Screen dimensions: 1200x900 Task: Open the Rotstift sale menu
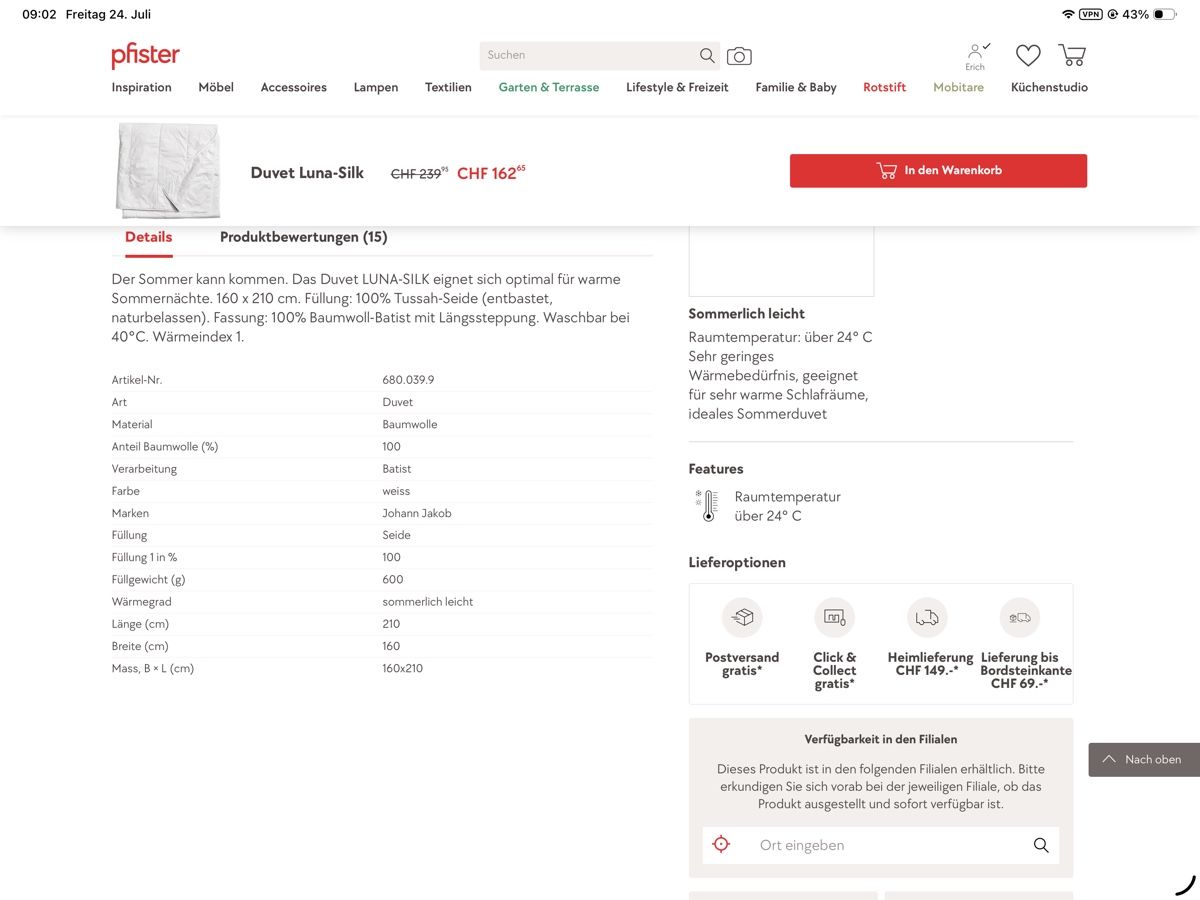pyautogui.click(x=885, y=88)
